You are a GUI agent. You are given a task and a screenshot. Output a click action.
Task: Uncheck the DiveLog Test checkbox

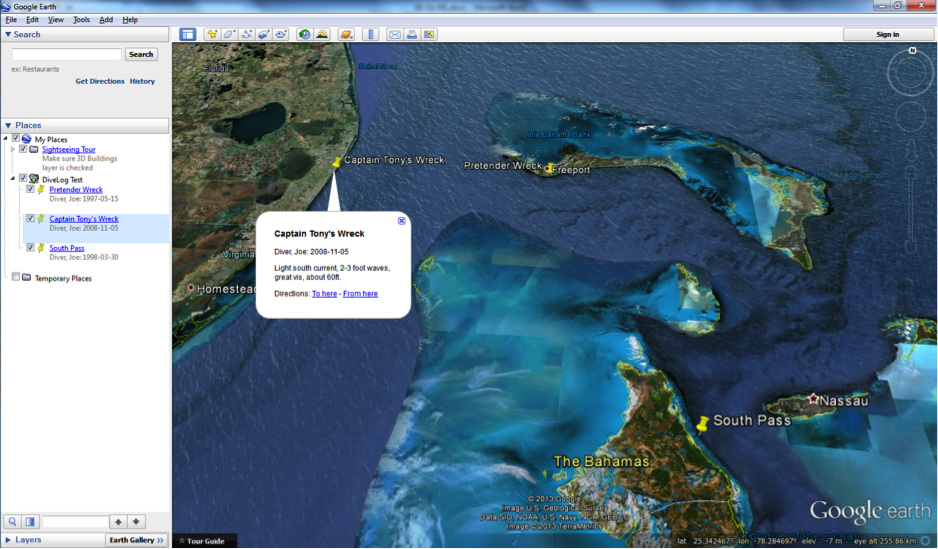click(x=23, y=178)
